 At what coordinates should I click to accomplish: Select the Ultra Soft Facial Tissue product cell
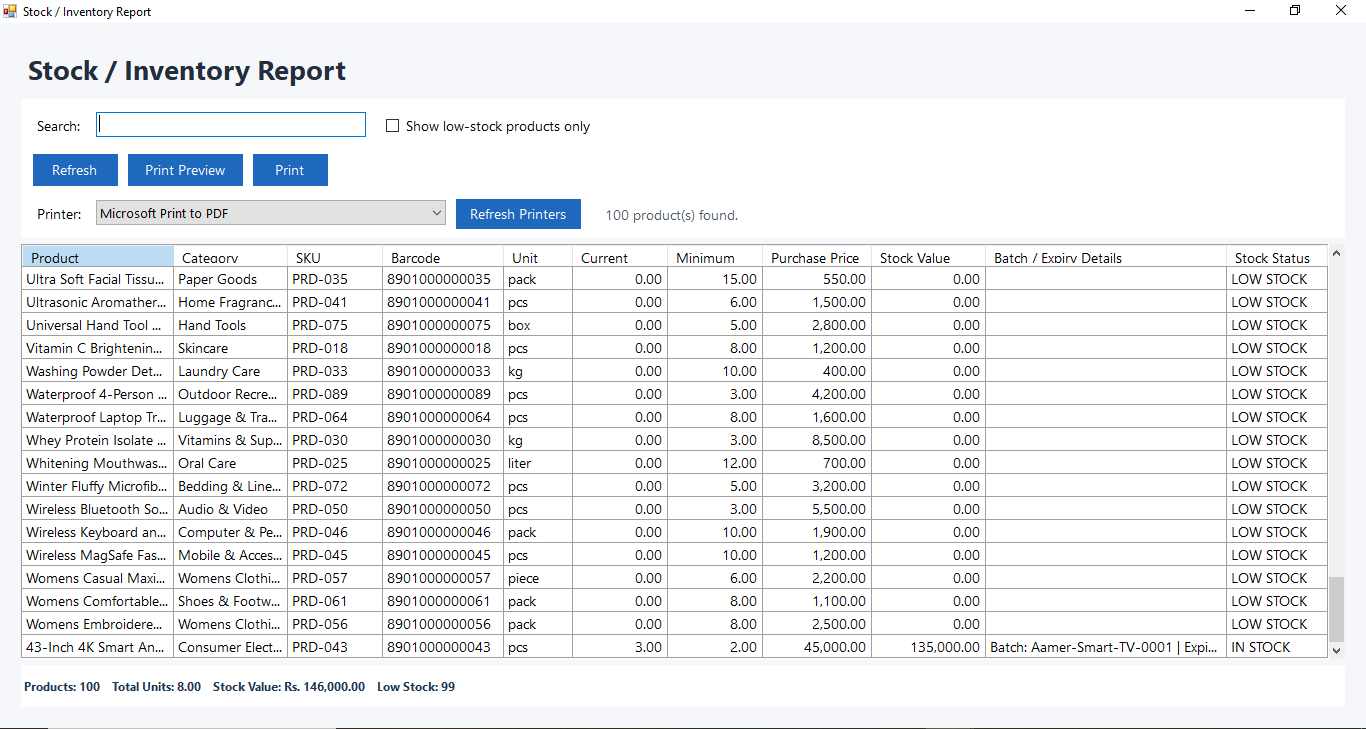click(98, 279)
